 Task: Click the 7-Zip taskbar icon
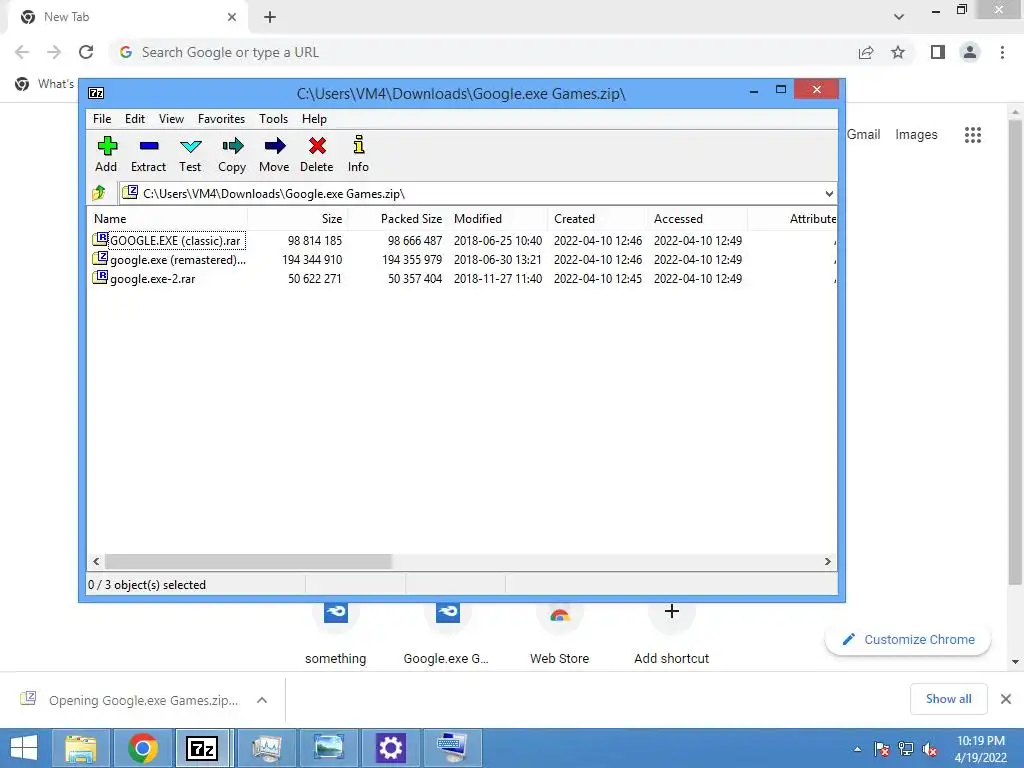tap(202, 748)
